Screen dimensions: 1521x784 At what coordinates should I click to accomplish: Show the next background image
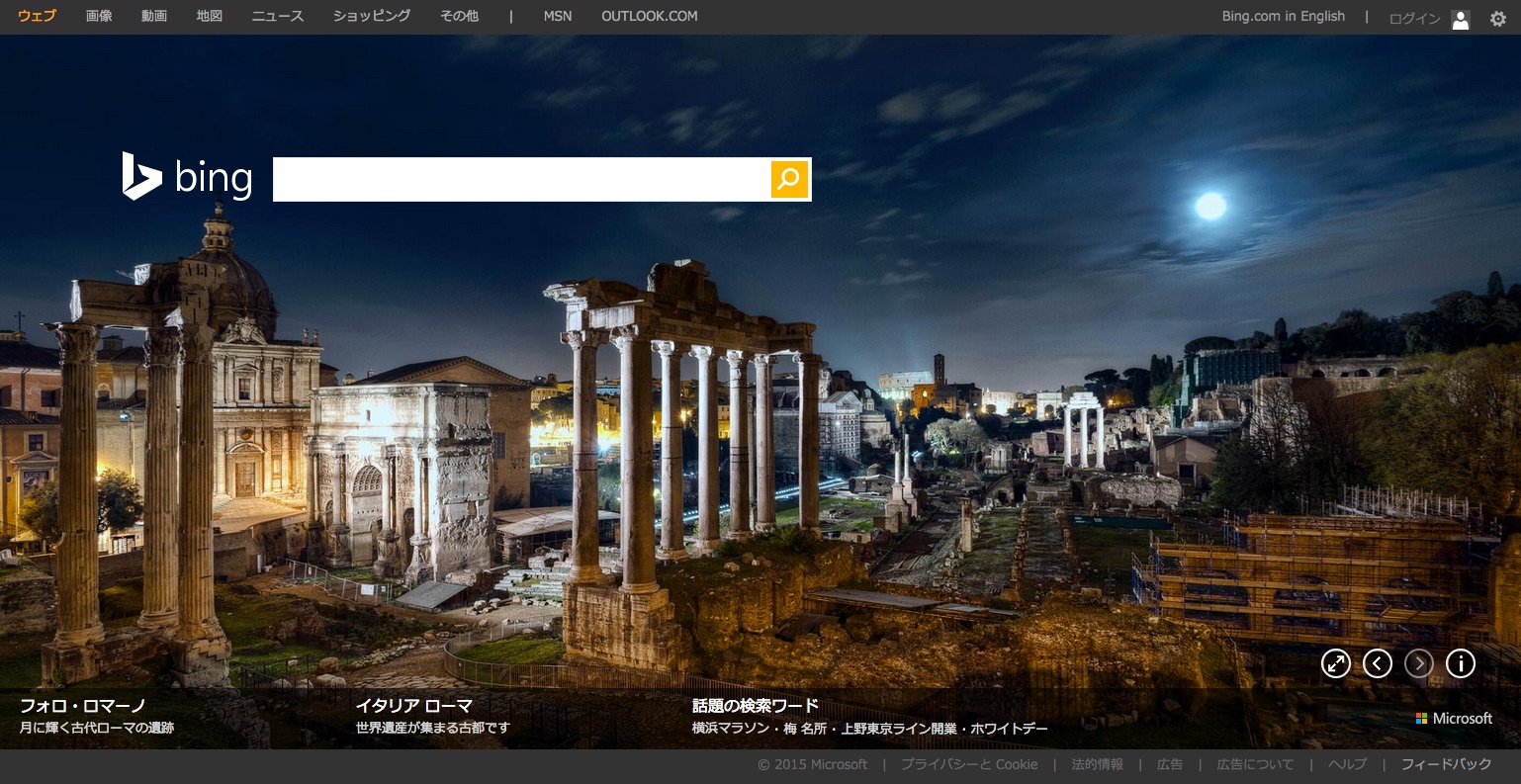point(1418,663)
